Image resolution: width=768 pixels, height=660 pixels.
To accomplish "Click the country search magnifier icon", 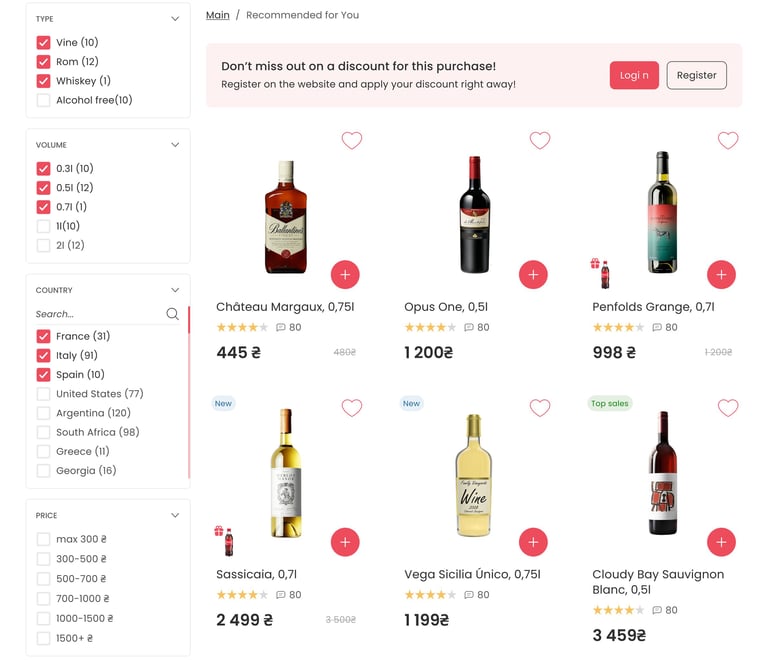I will tap(173, 314).
